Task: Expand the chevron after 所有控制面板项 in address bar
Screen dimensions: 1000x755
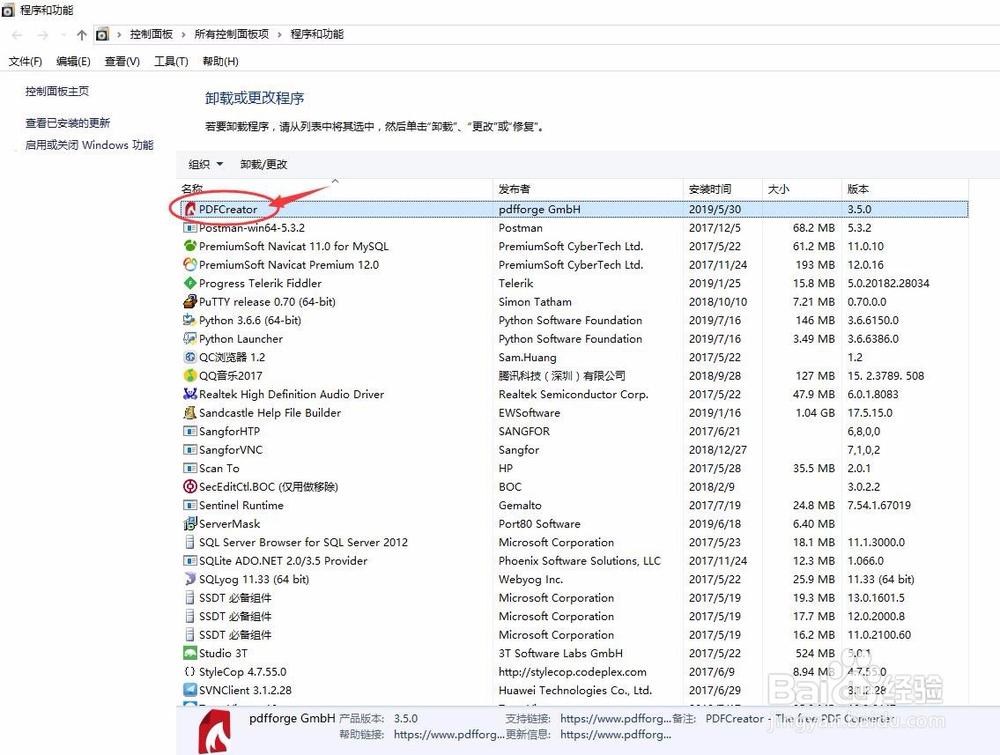Action: click(x=279, y=34)
